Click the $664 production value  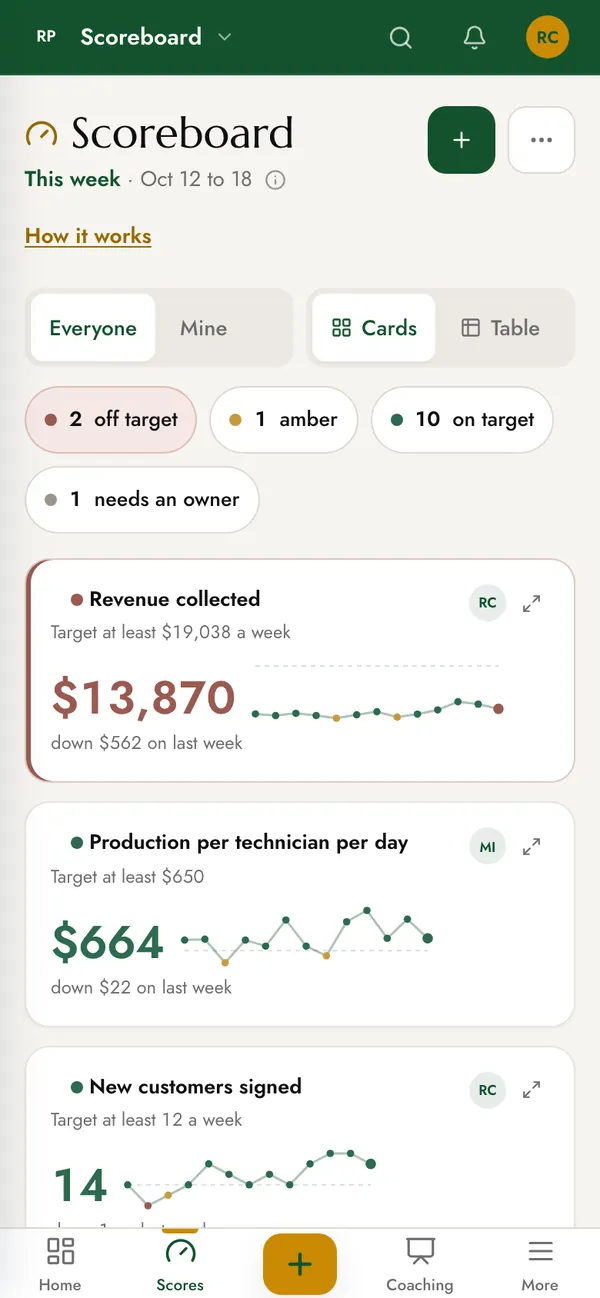point(108,942)
